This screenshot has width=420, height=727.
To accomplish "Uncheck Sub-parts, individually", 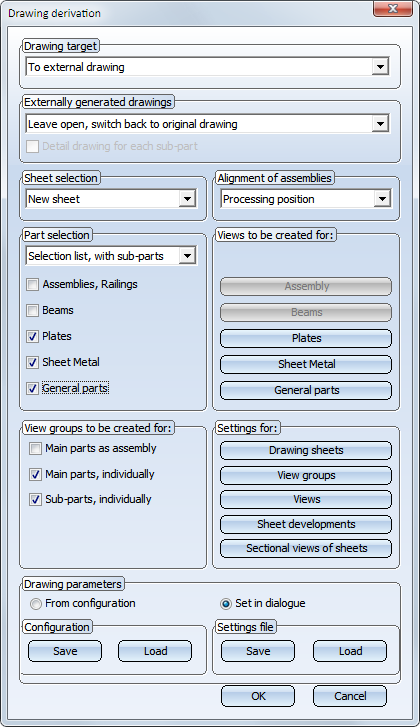I will click(x=35, y=499).
